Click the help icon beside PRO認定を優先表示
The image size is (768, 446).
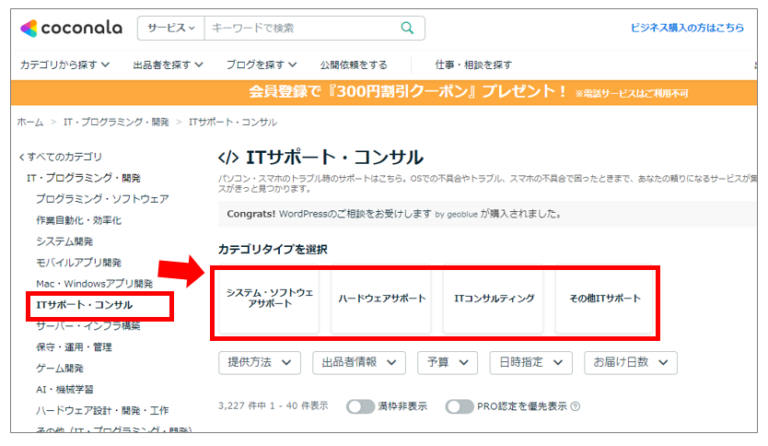[576, 406]
